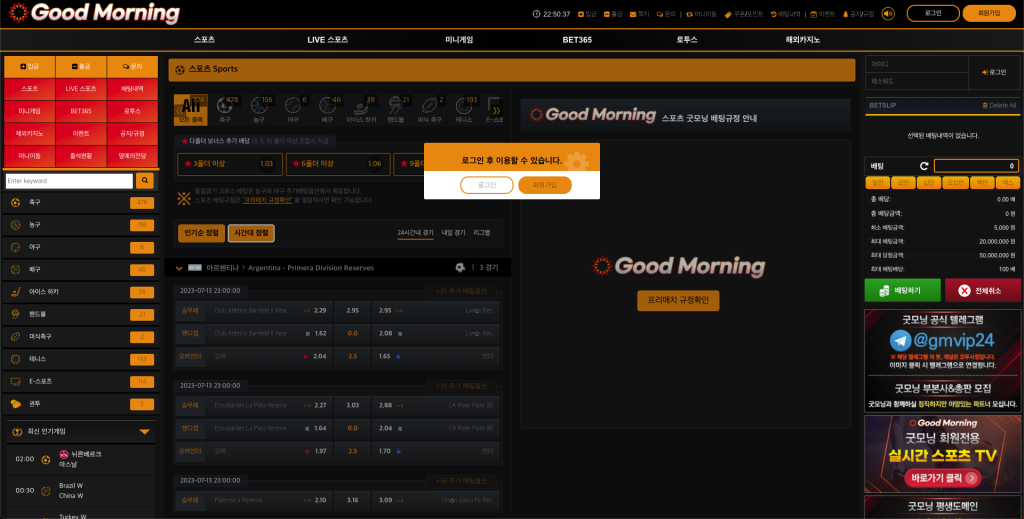Select the 아이스 하키 icon in the sport strip
This screenshot has height=519, width=1024.
pyautogui.click(x=362, y=109)
